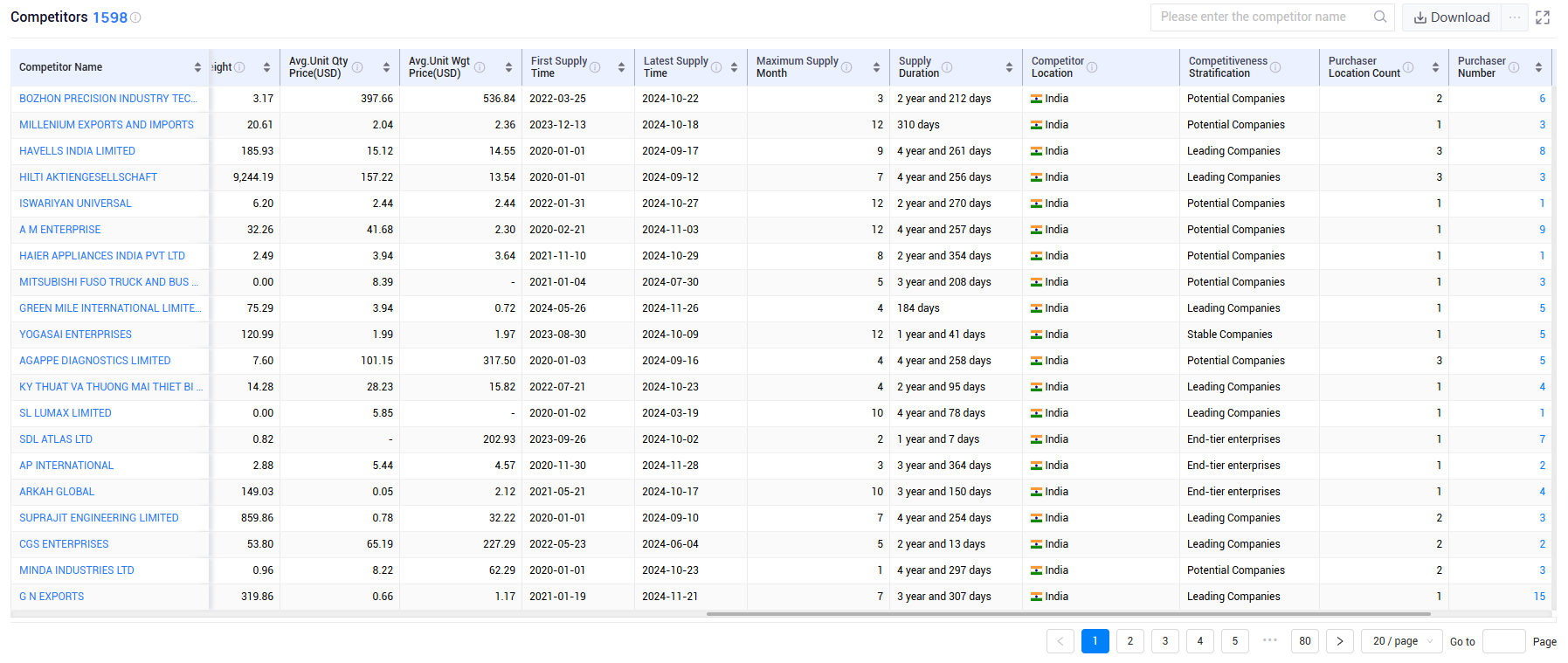
Task: Open the more options ellipsis menu
Action: tap(1515, 17)
